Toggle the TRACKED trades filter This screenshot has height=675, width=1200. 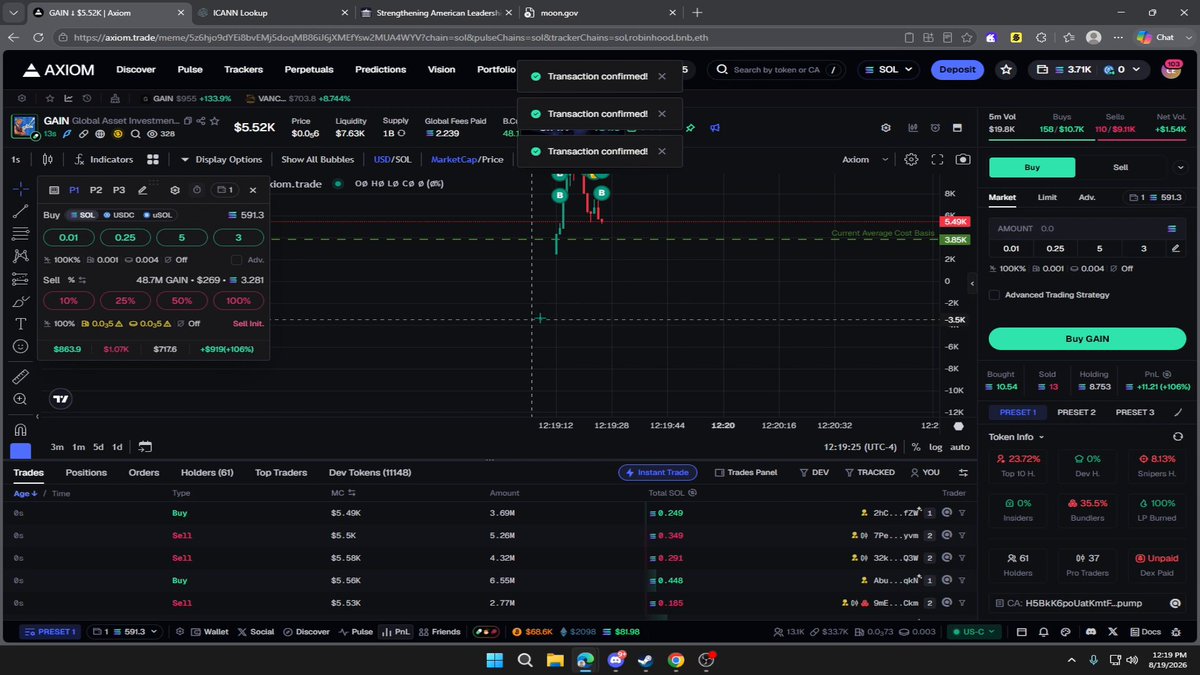870,472
